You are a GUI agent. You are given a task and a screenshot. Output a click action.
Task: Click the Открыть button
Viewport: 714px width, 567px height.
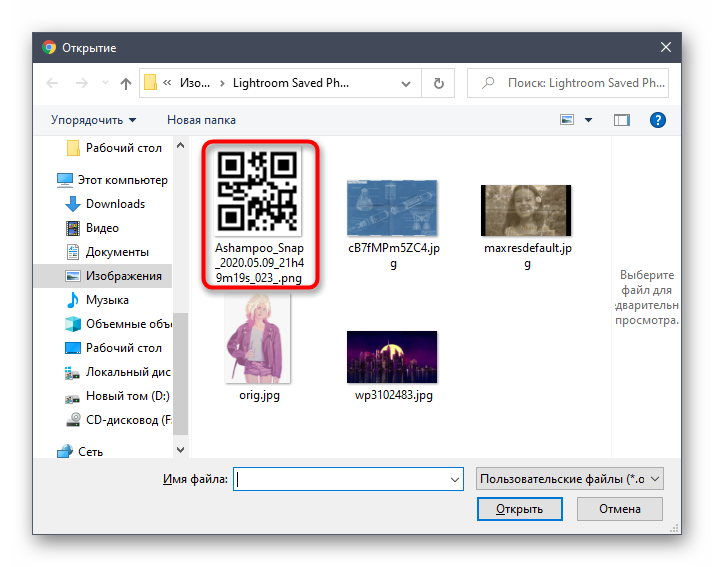(x=520, y=509)
